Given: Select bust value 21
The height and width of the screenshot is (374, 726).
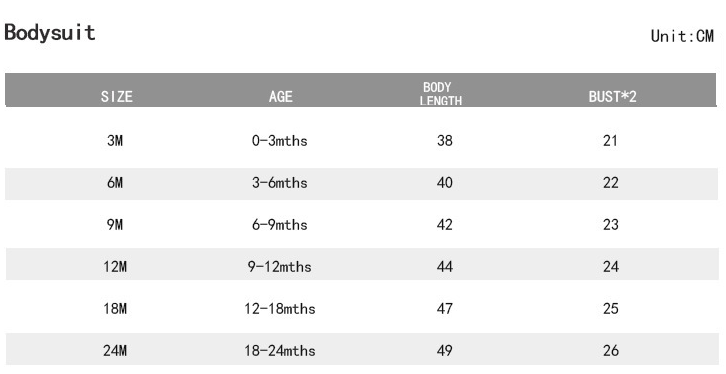Looking at the screenshot, I should click(x=610, y=140).
